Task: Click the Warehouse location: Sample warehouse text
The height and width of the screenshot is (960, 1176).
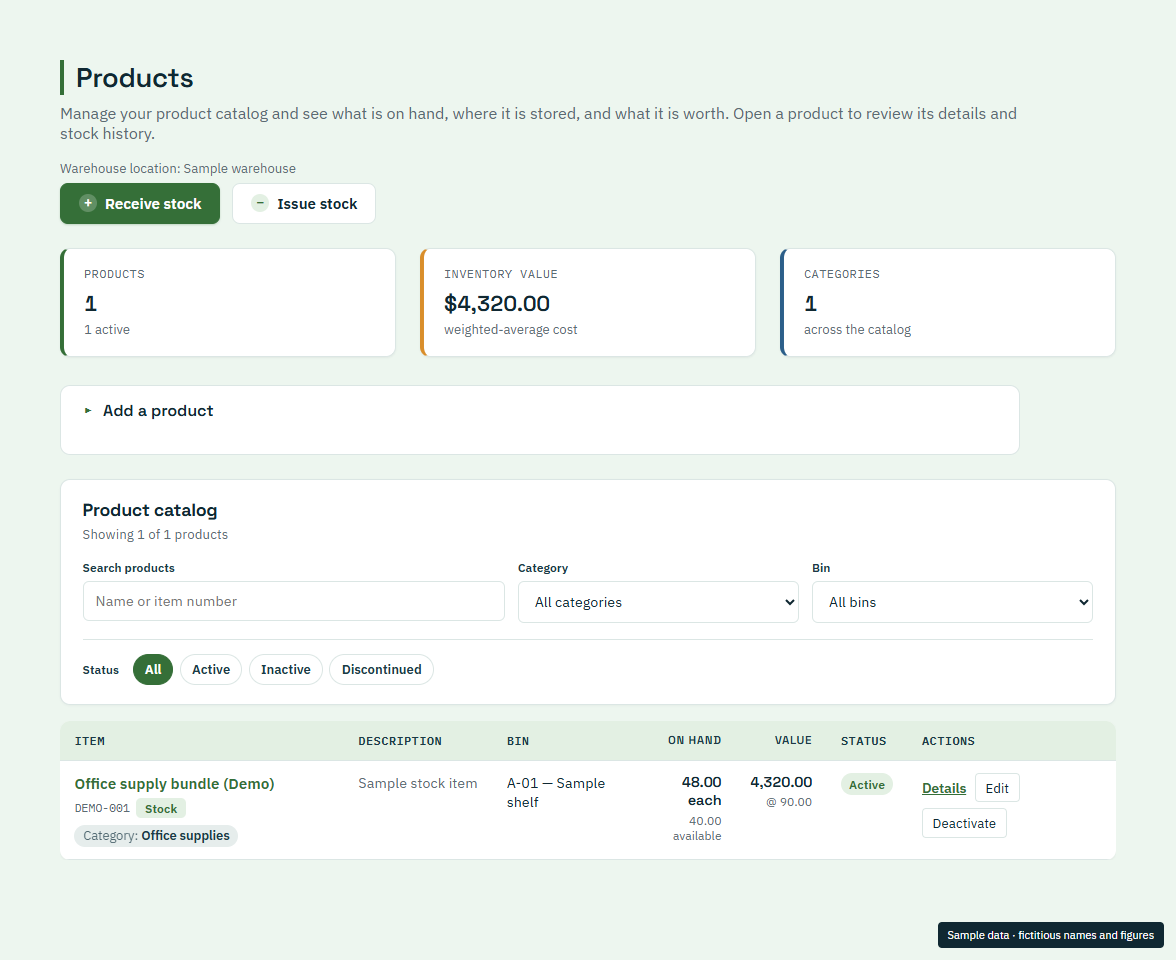Action: (x=178, y=169)
